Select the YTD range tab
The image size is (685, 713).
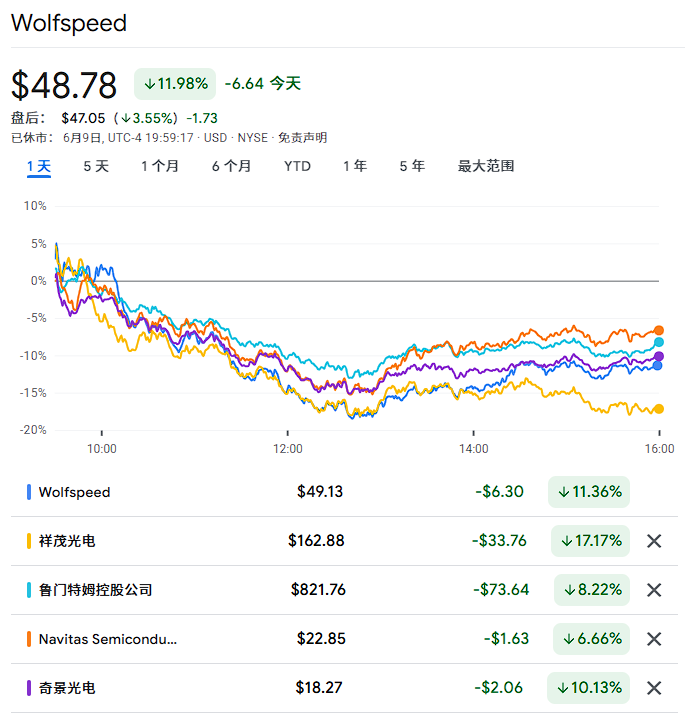[297, 166]
